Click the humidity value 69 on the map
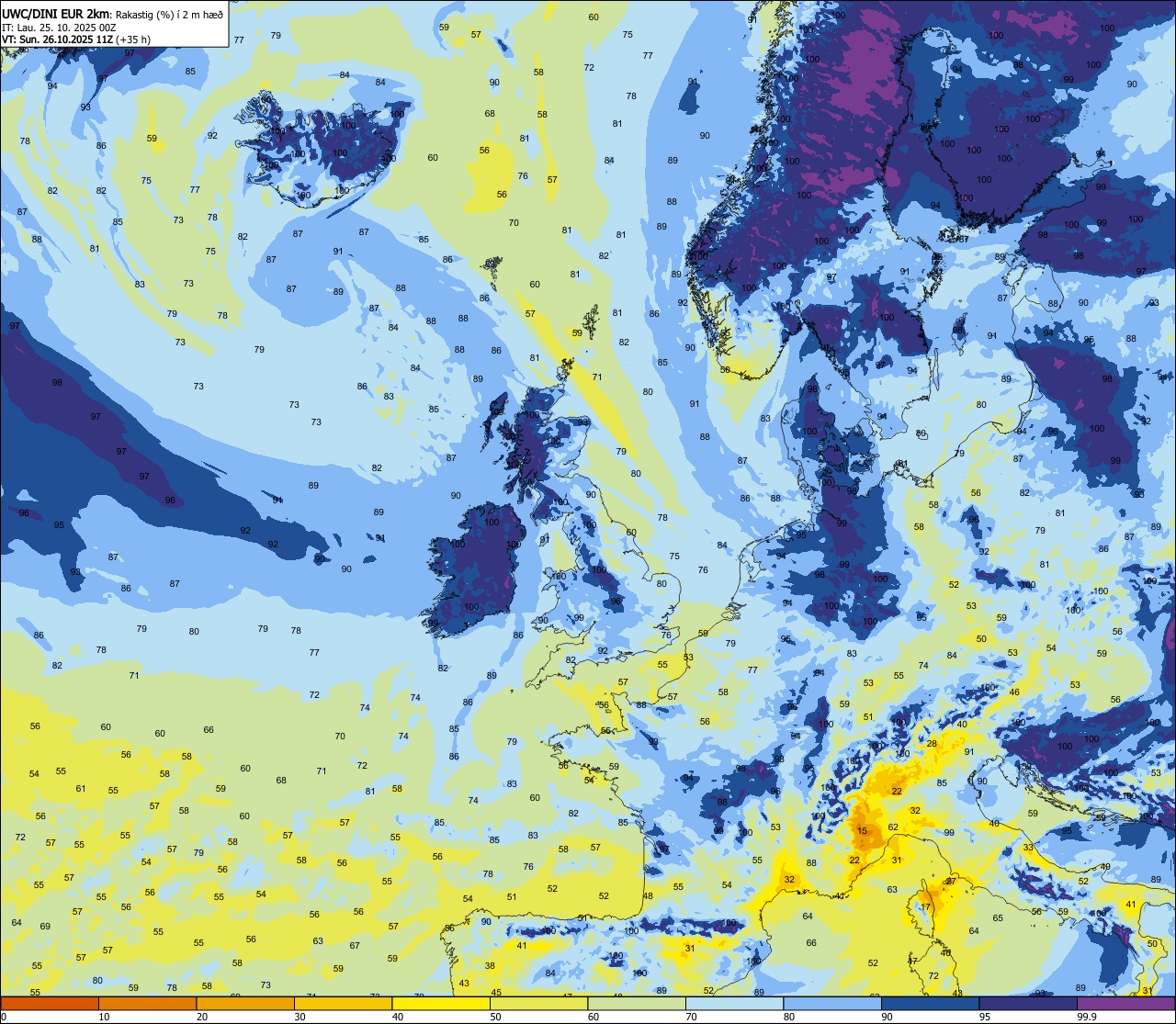This screenshot has height=1024, width=1176. 45,926
